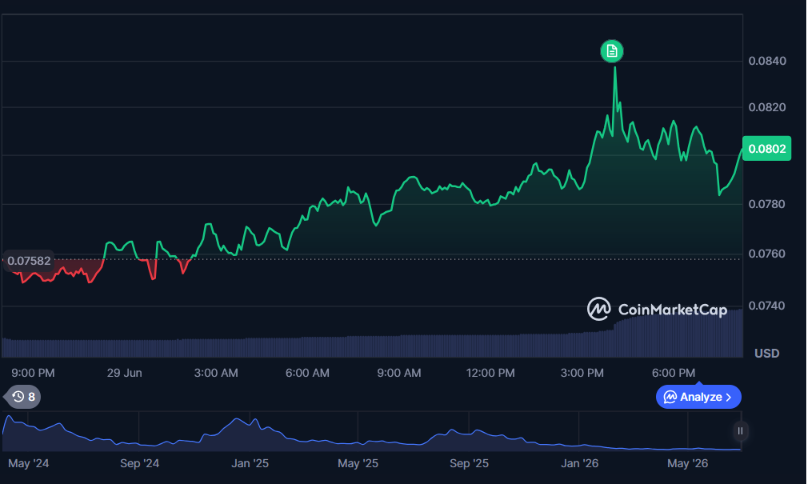Click the 12:00 PM time axis label
807x485 pixels.
[490, 373]
